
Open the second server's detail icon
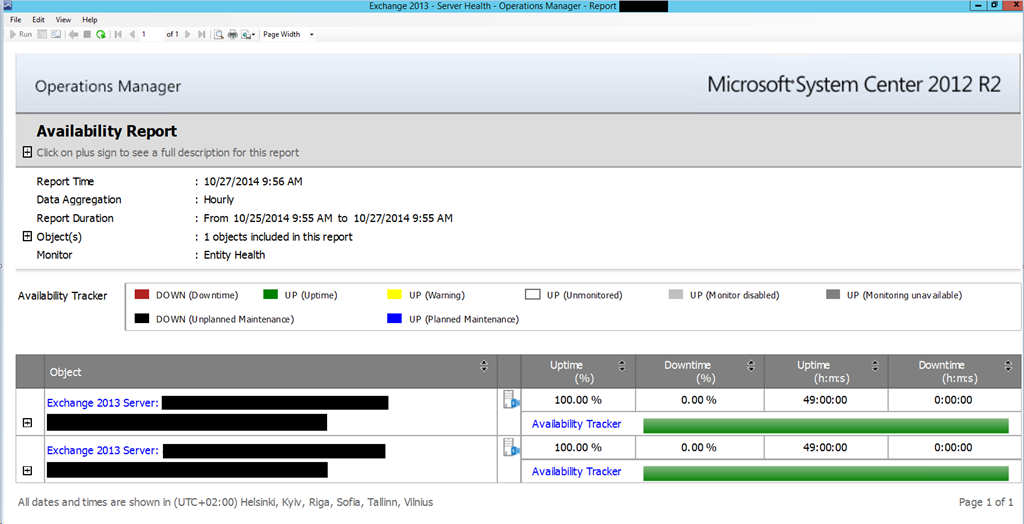[511, 448]
